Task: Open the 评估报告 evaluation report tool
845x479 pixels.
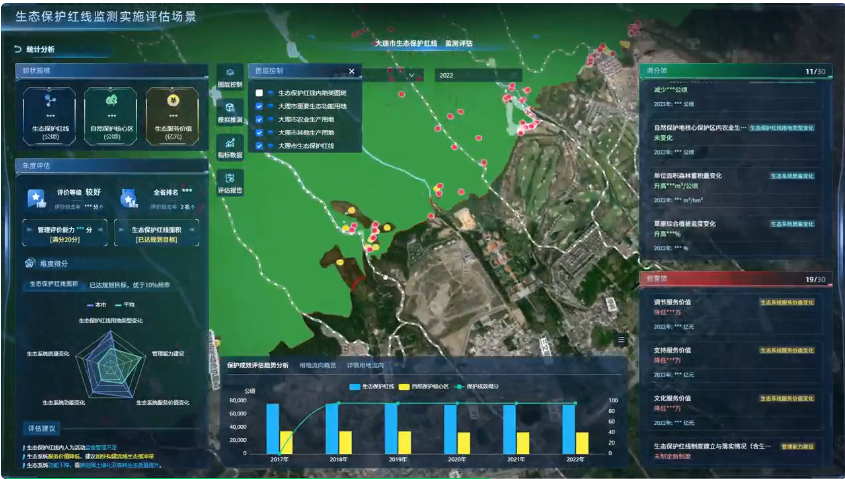Action: [x=230, y=181]
